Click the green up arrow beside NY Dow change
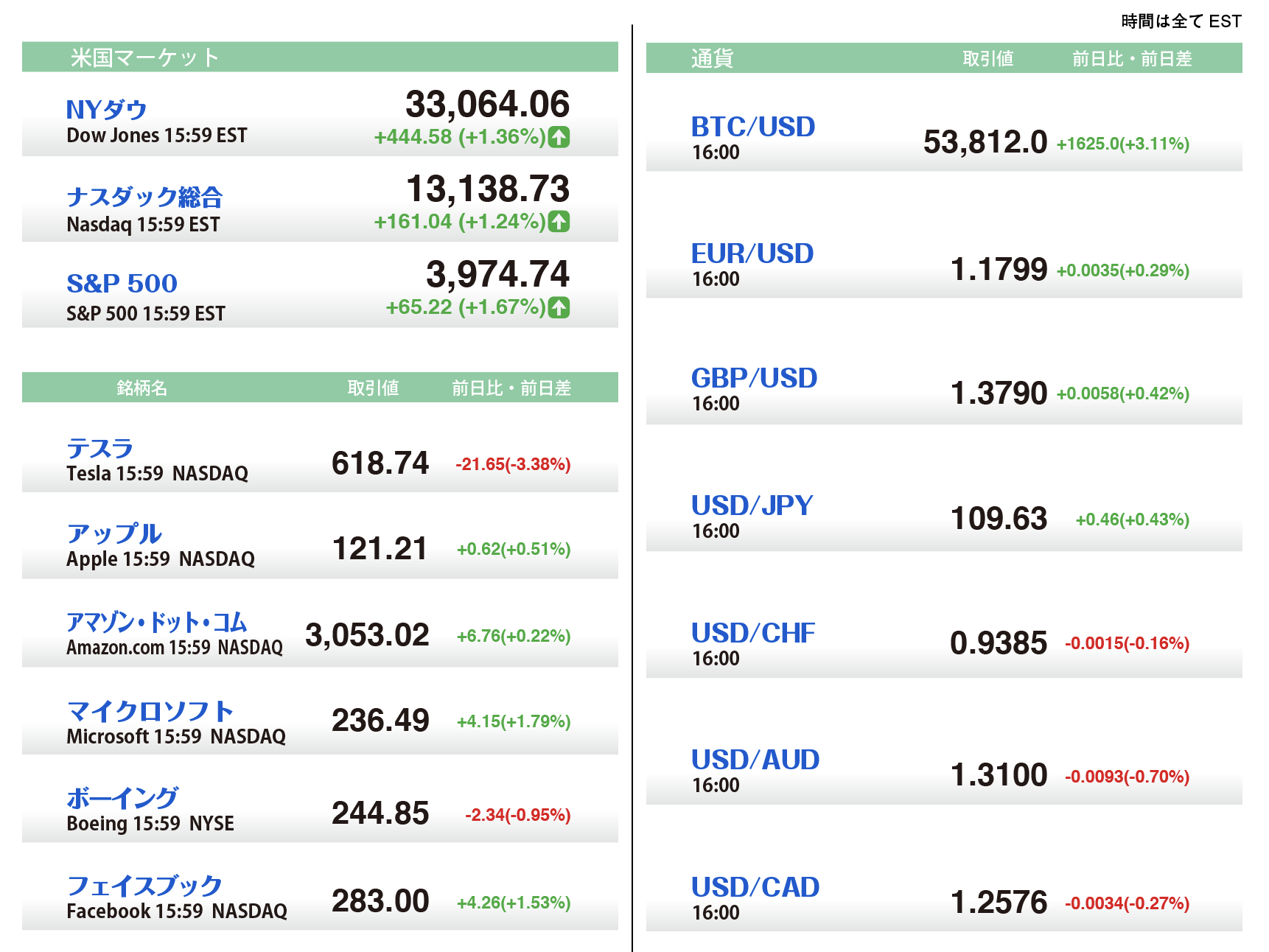Screen dimensions: 1269x952 pos(559,137)
